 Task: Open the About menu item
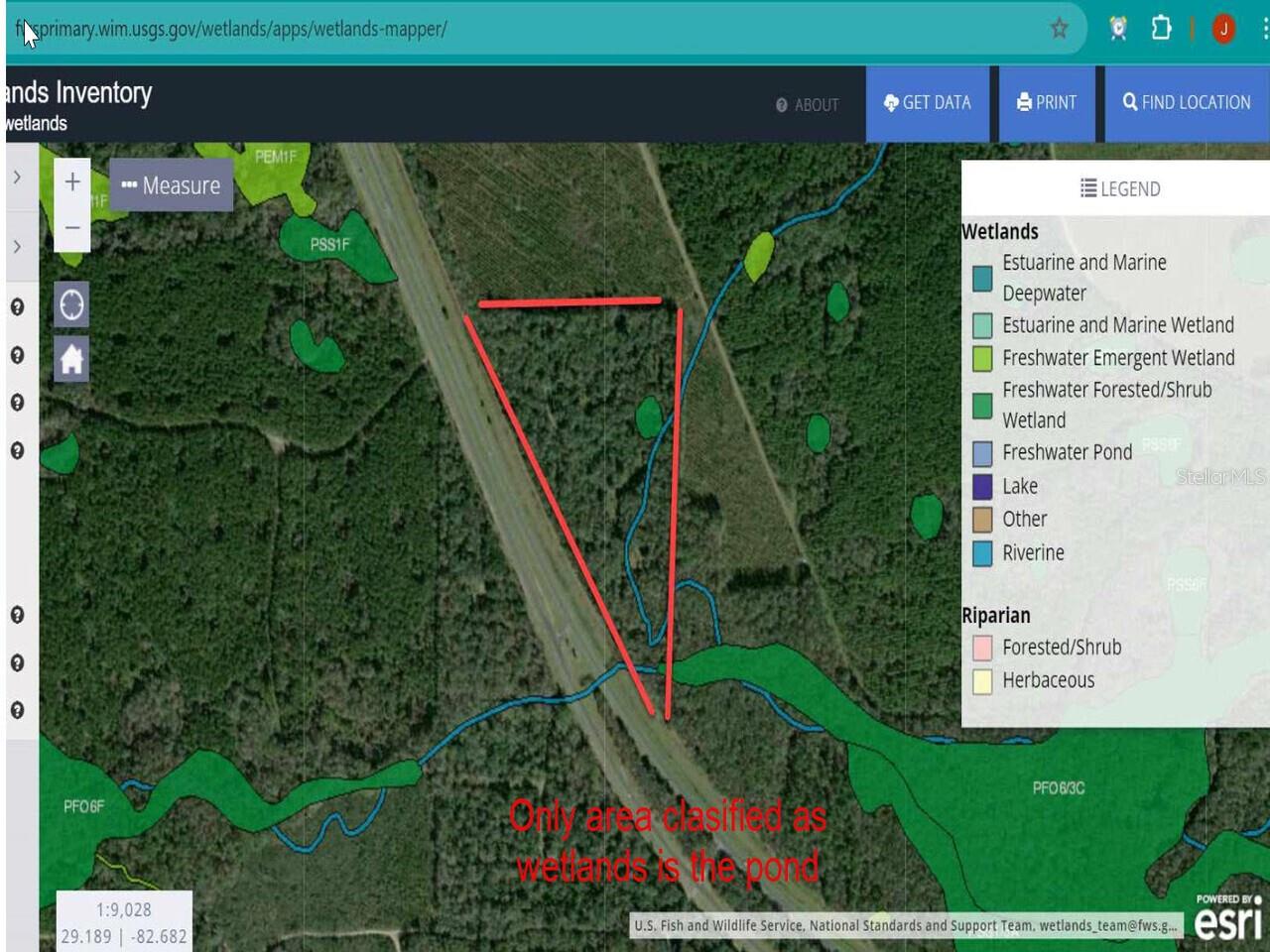[807, 104]
